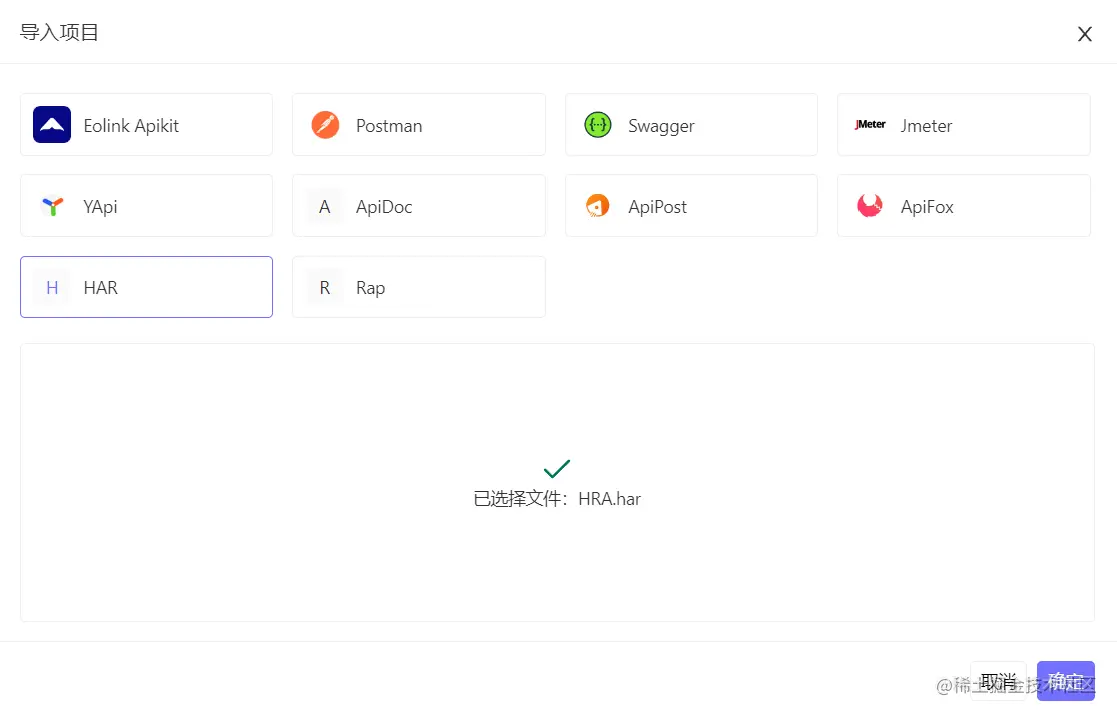1117x716 pixels.
Task: Pick Jmeter as import source
Action: coord(964,125)
